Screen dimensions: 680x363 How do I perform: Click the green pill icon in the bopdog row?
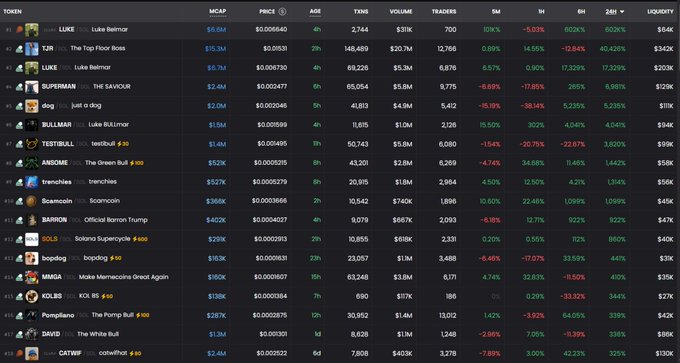[x=19, y=259]
